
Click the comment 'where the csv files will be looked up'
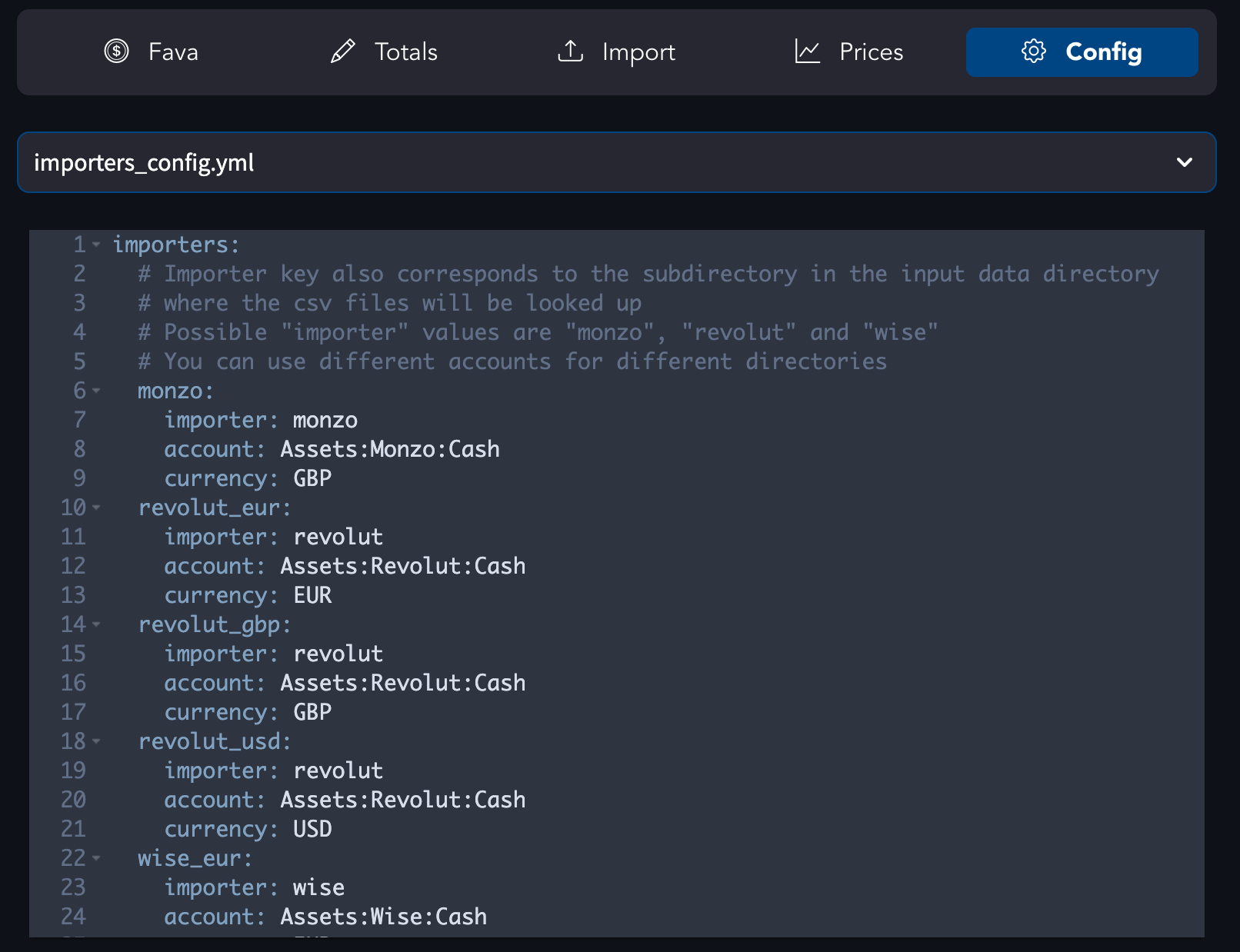click(x=390, y=303)
